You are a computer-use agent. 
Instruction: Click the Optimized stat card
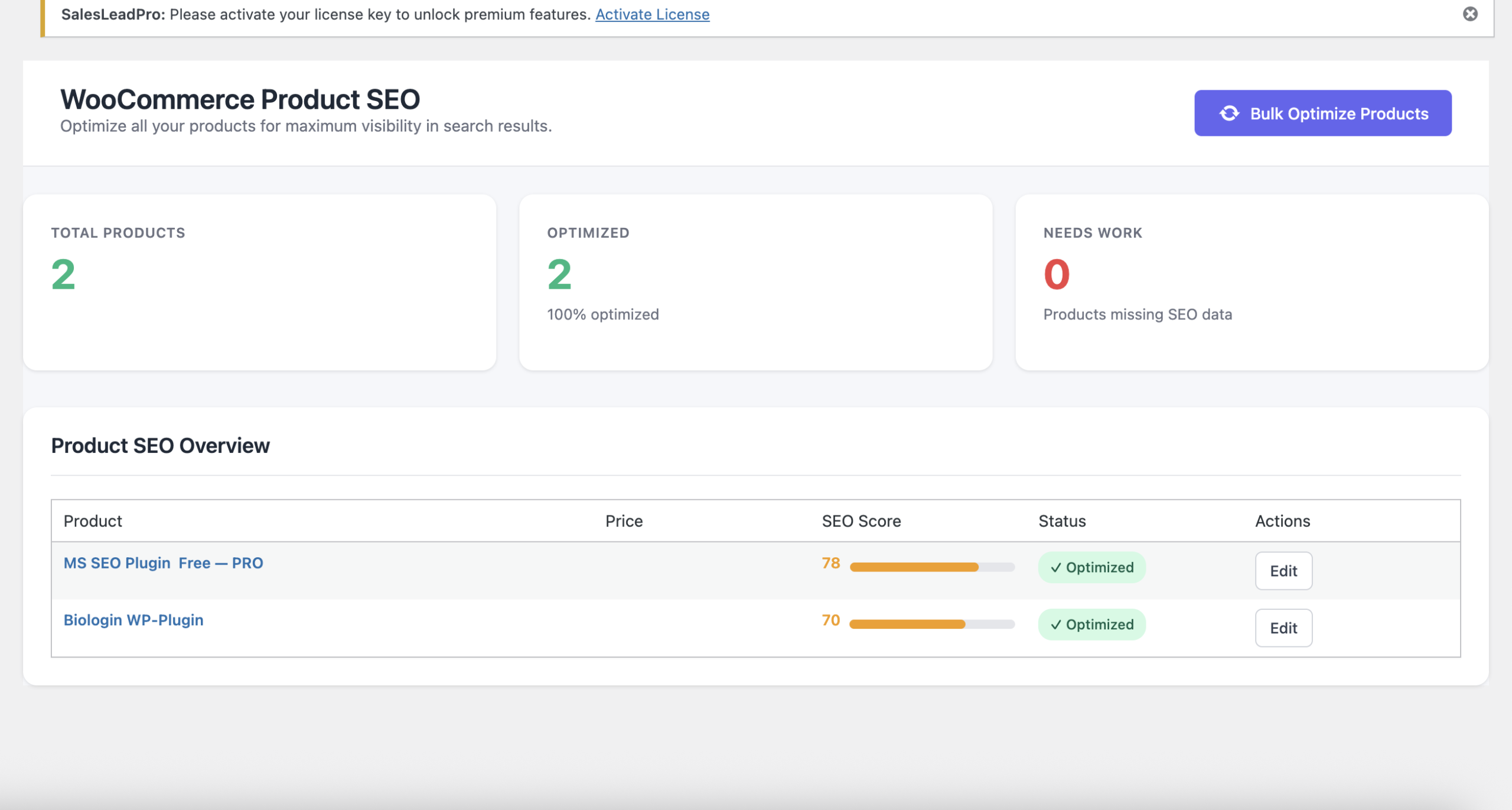coord(755,283)
